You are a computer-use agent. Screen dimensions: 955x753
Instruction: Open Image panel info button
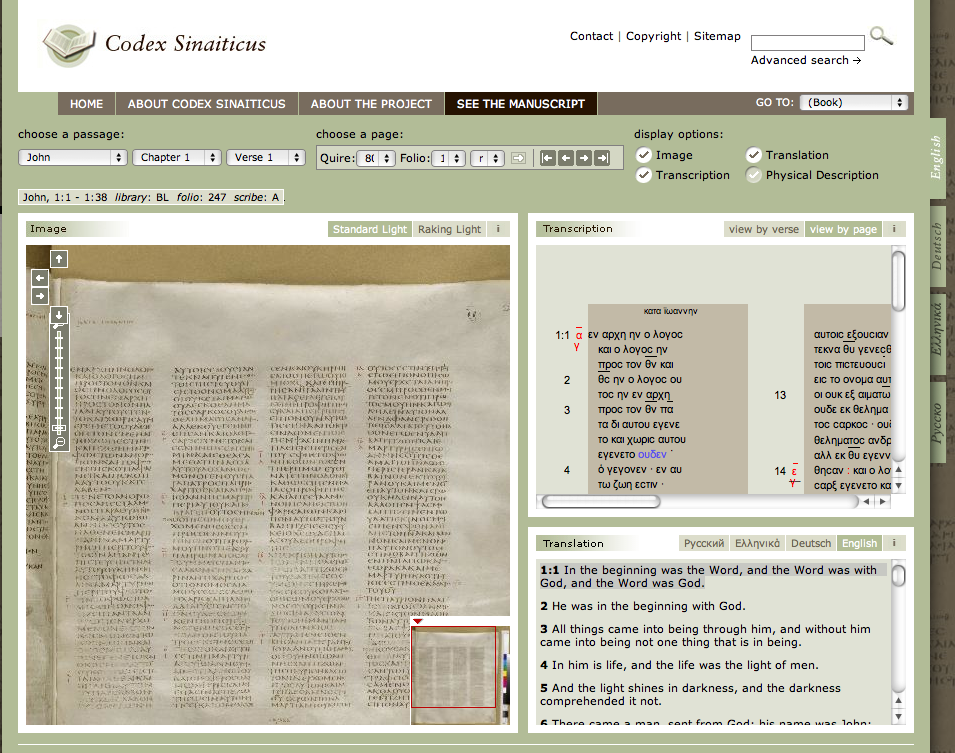(497, 229)
